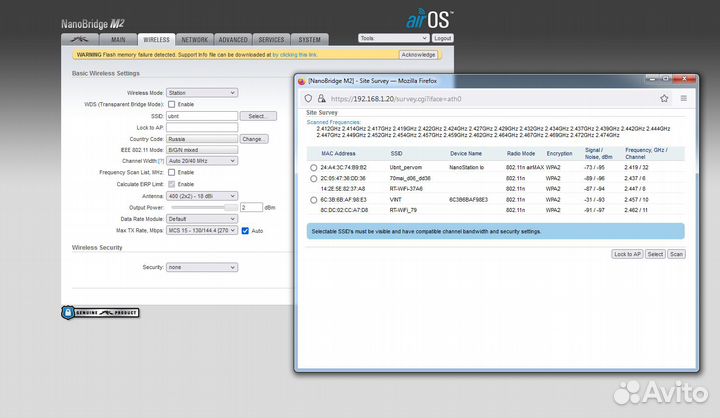
Task: Open the Firefox hamburger menu
Action: click(x=683, y=98)
